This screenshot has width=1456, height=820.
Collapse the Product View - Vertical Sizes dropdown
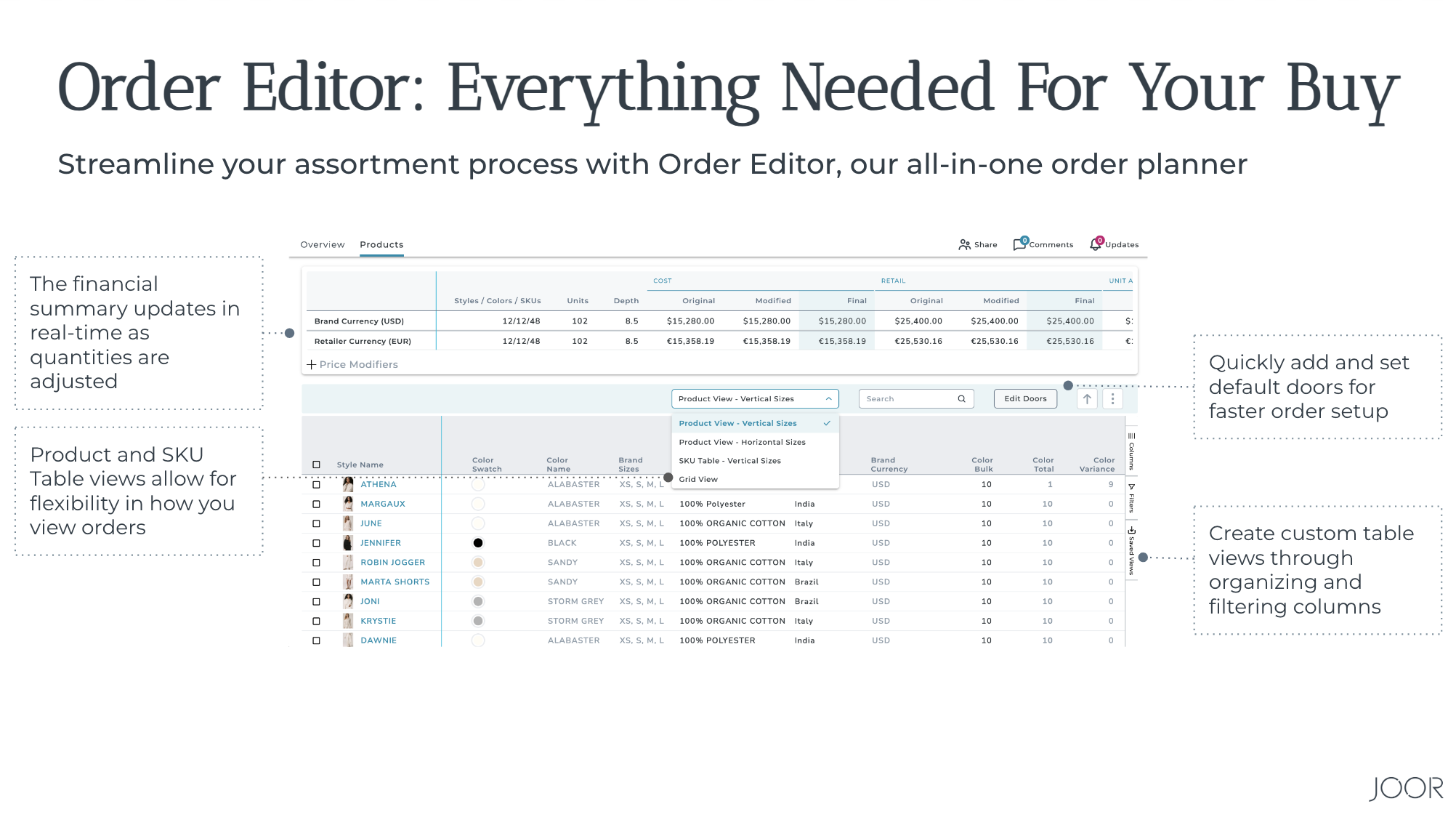coord(828,399)
